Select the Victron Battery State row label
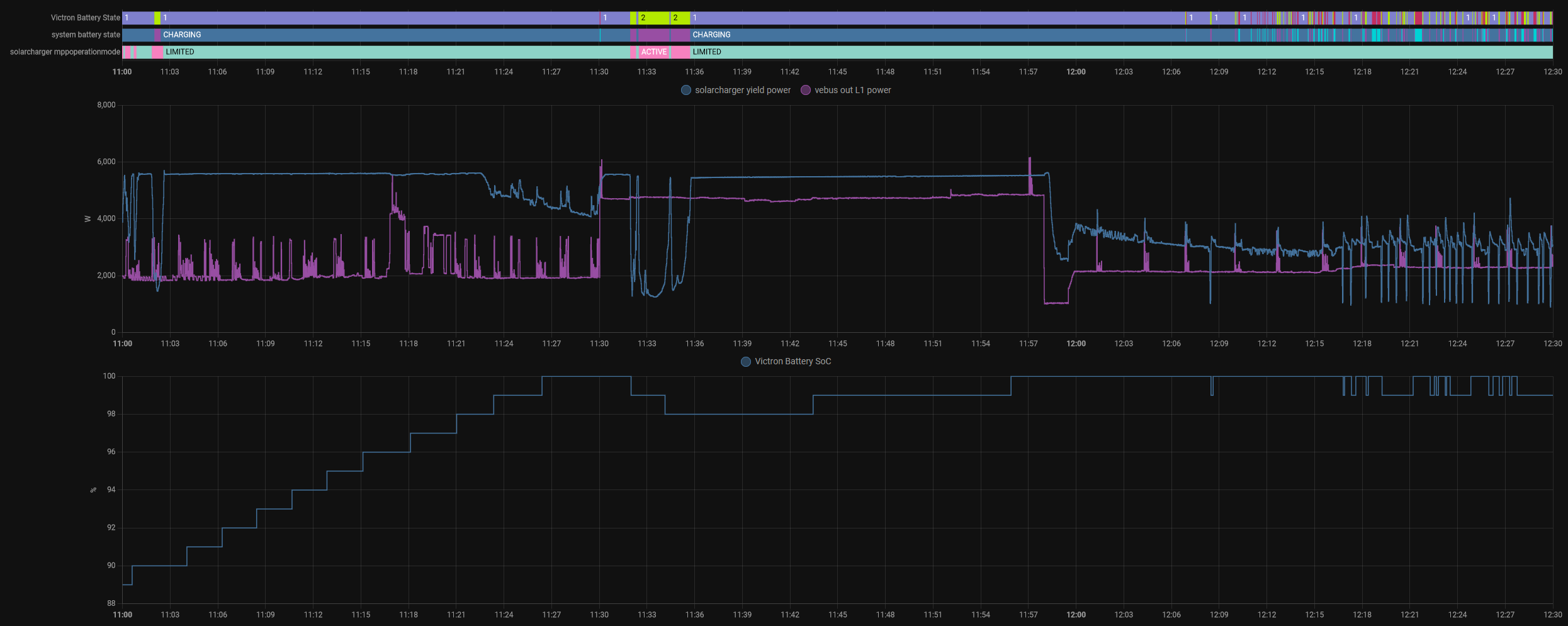Screen dimensions: 1568x626 (85, 18)
